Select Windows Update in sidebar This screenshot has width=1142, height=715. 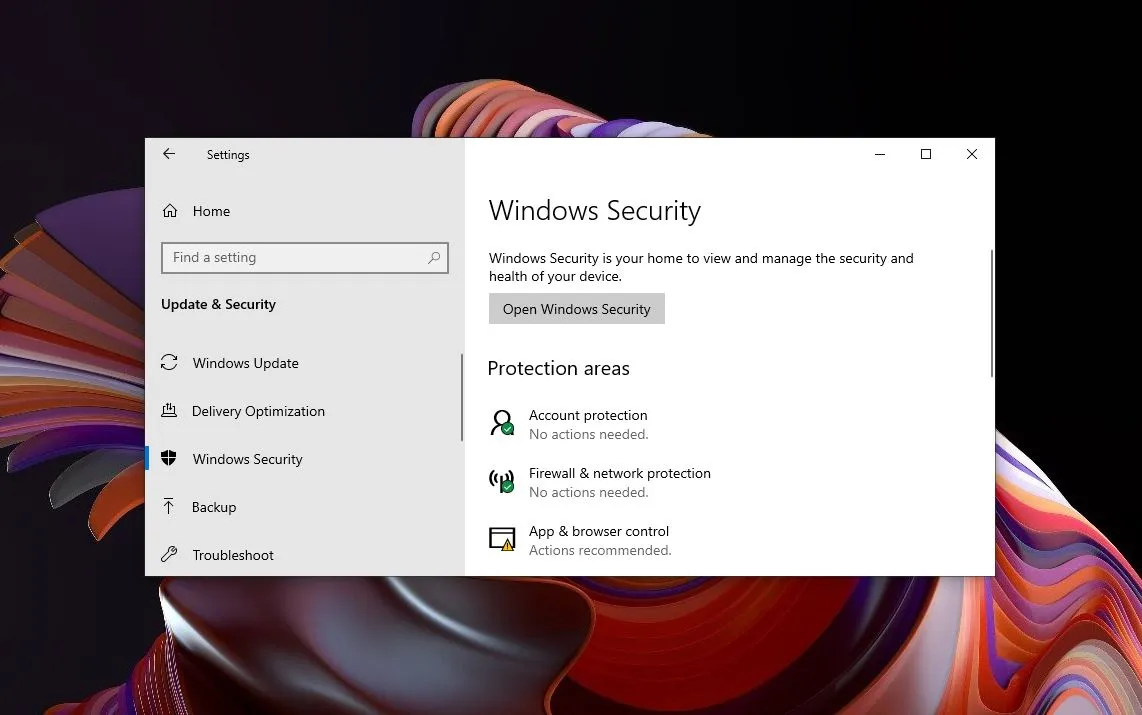pos(245,363)
